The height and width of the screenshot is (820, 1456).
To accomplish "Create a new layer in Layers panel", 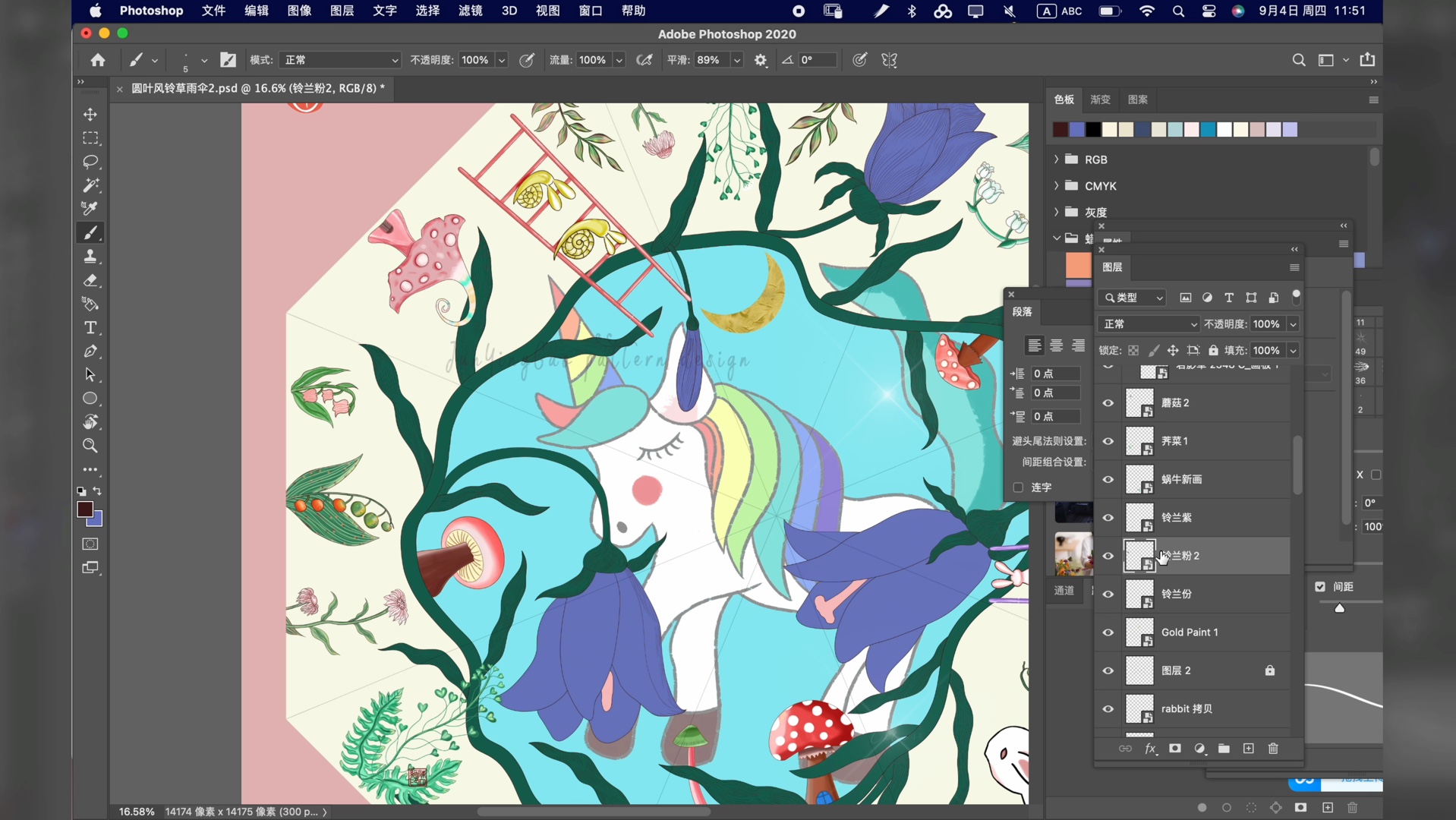I will coord(1249,749).
